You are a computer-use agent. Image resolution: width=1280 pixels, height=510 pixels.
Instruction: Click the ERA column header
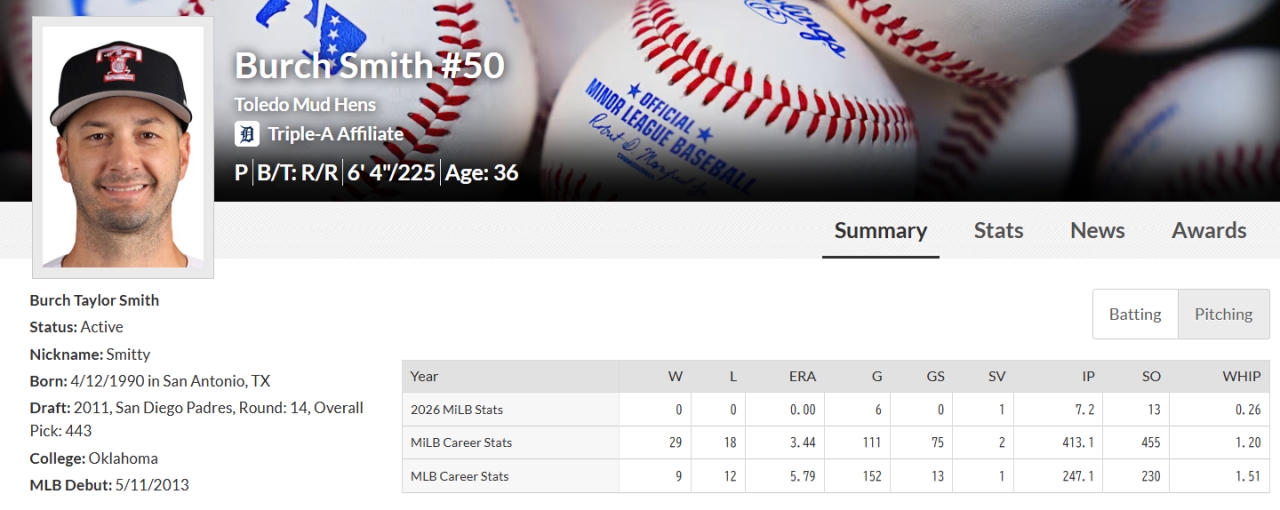pyautogui.click(x=802, y=376)
